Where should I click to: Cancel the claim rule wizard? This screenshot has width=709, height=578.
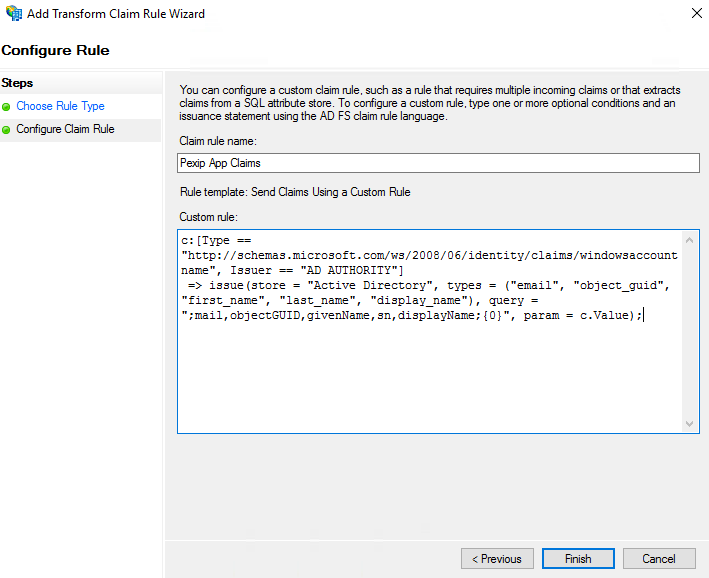click(x=659, y=559)
